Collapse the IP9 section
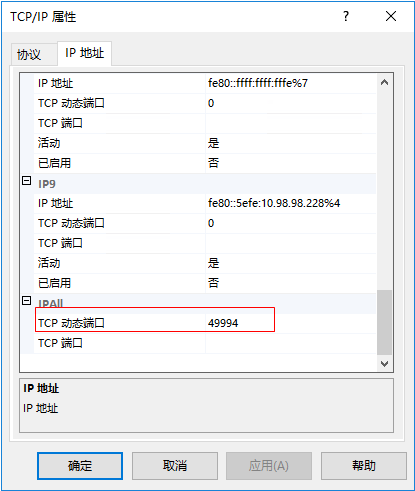Screen dimensions: 415x491 point(26,181)
